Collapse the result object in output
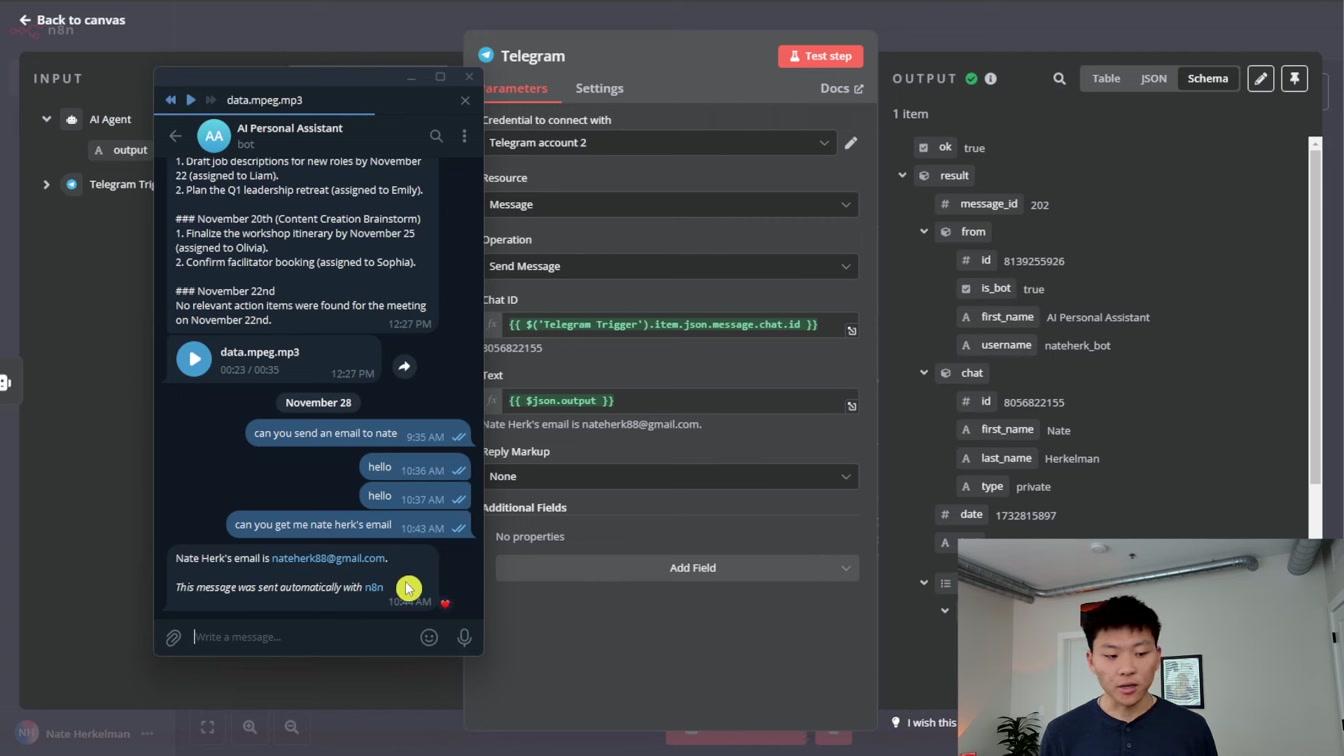Image resolution: width=1344 pixels, height=756 pixels. tap(902, 175)
